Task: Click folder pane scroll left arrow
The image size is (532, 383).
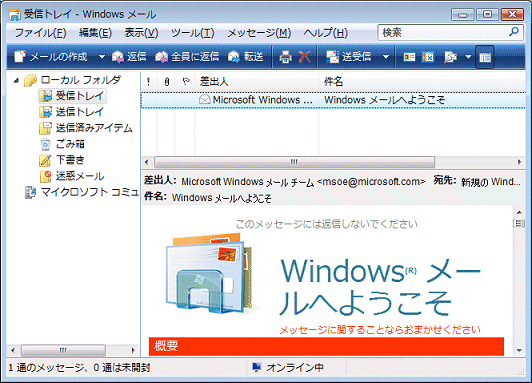Action: [x=13, y=350]
